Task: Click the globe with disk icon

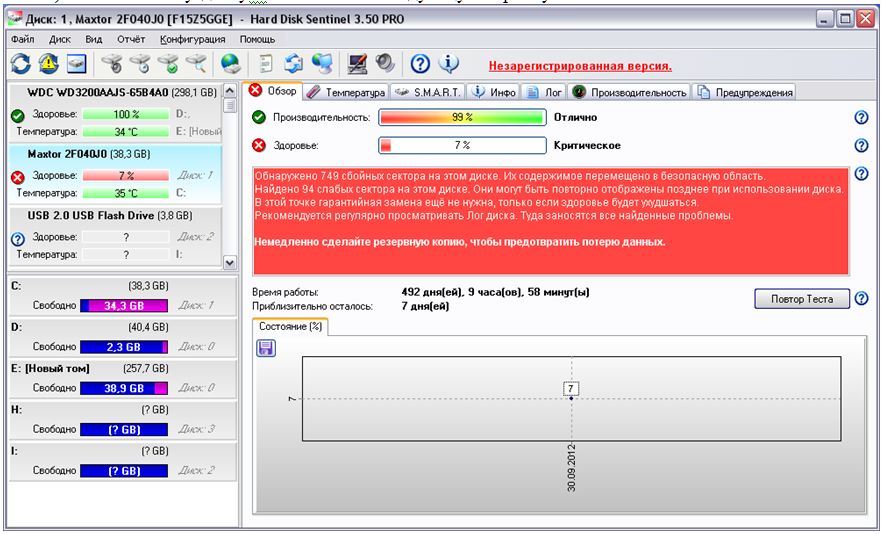Action: pyautogui.click(x=231, y=64)
